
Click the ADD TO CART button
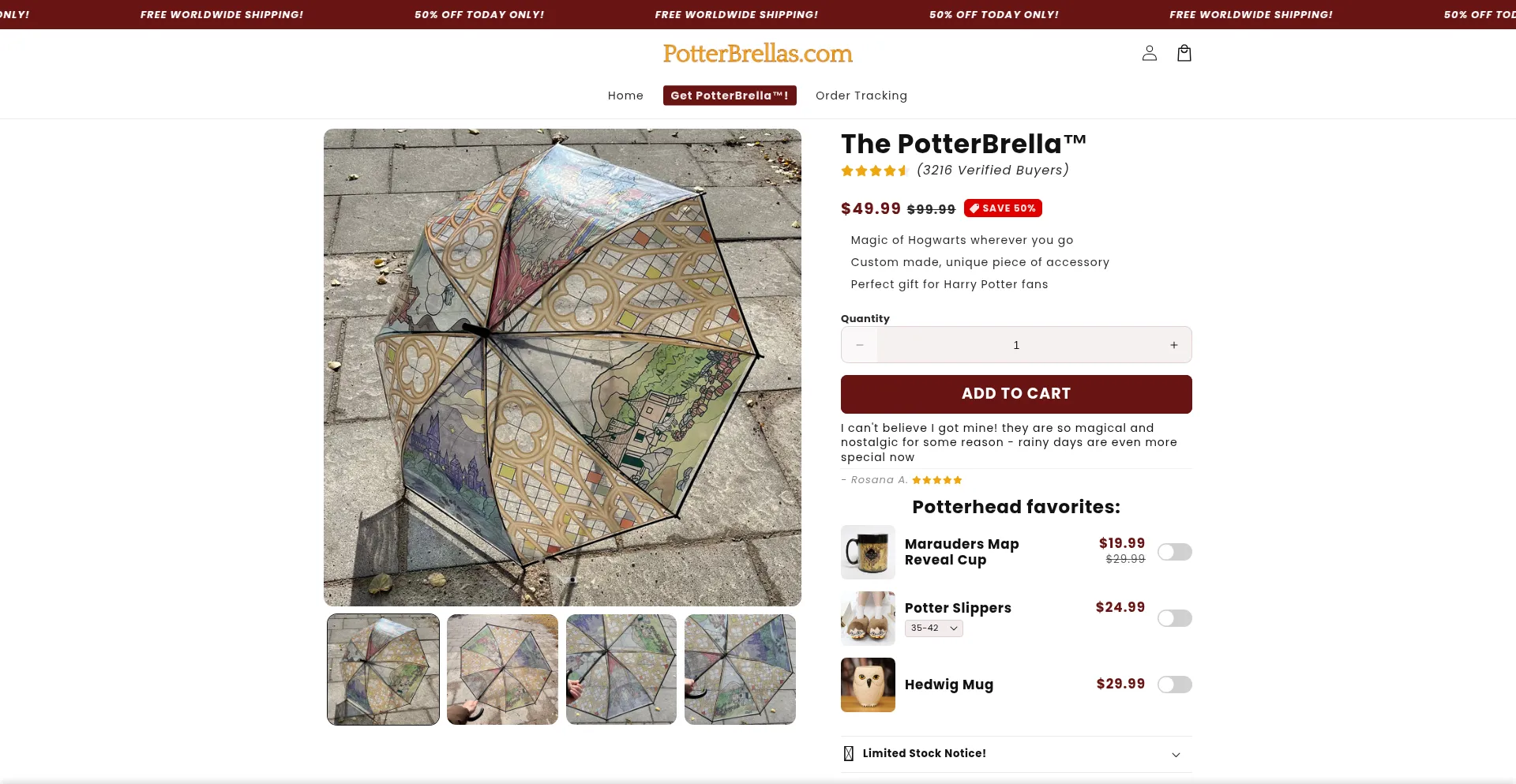[1016, 394]
